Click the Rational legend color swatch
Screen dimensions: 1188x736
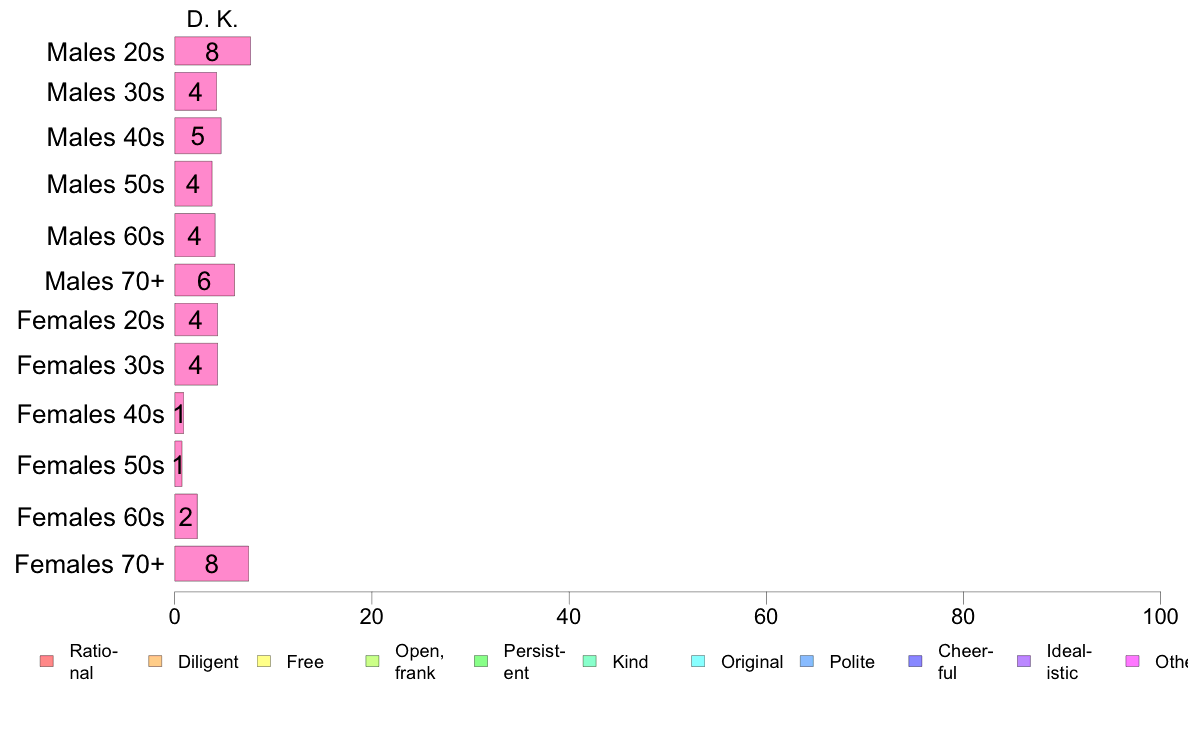[x=46, y=661]
